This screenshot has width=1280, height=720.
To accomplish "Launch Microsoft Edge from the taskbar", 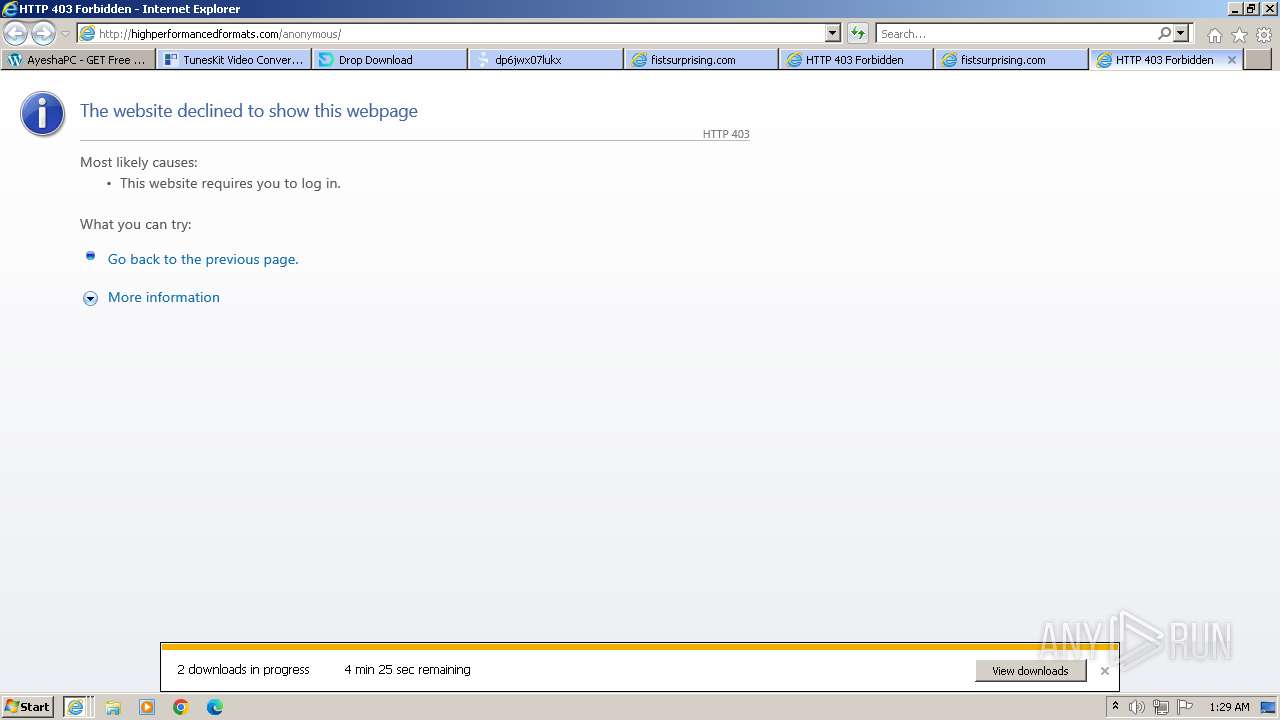I will coord(215,707).
